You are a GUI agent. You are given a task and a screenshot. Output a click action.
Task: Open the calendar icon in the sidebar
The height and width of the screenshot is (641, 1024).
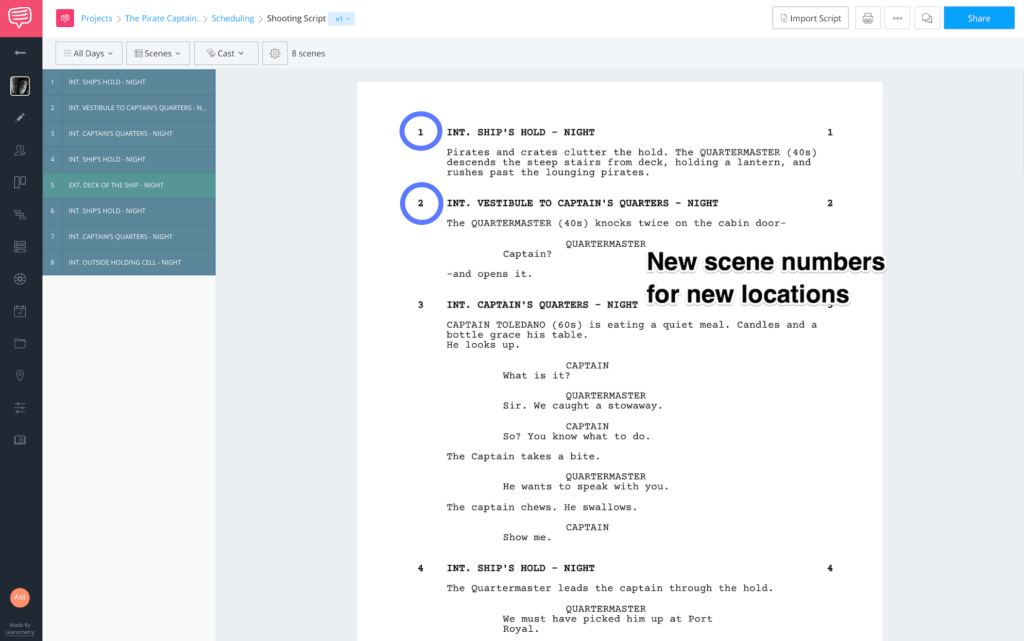[x=20, y=311]
